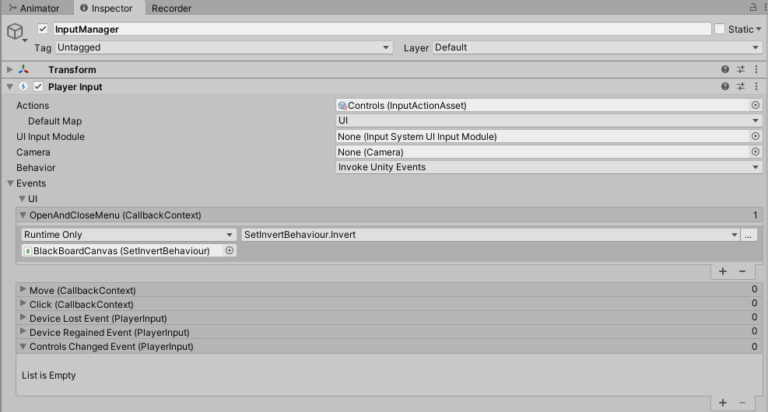Open help for Player Input component
Viewport: 768px width, 412px height.
725,87
